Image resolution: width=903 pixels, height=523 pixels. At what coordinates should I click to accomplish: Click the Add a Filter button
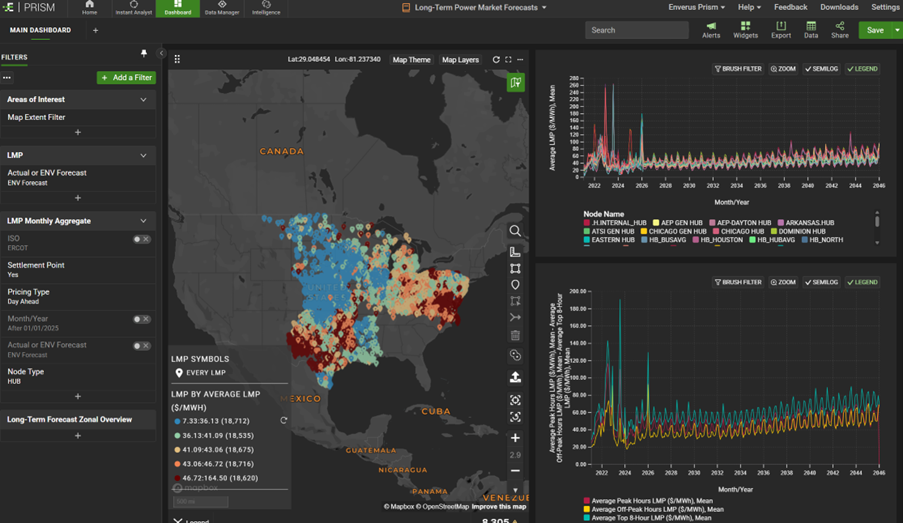pyautogui.click(x=126, y=77)
